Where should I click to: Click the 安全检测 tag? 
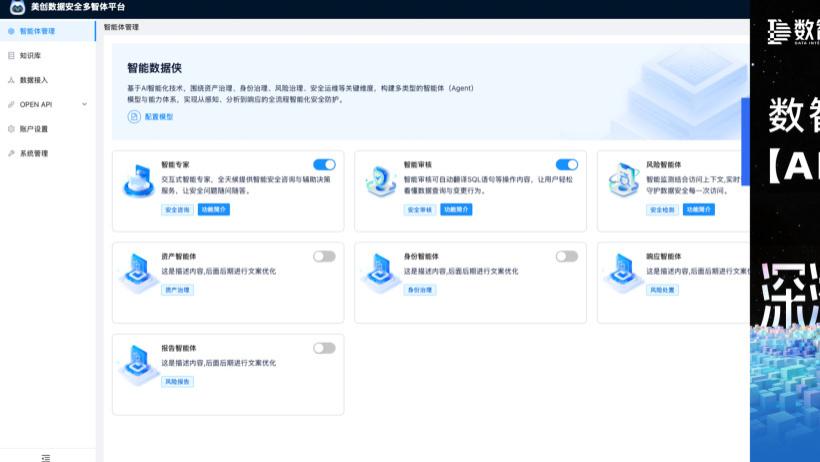[663, 210]
